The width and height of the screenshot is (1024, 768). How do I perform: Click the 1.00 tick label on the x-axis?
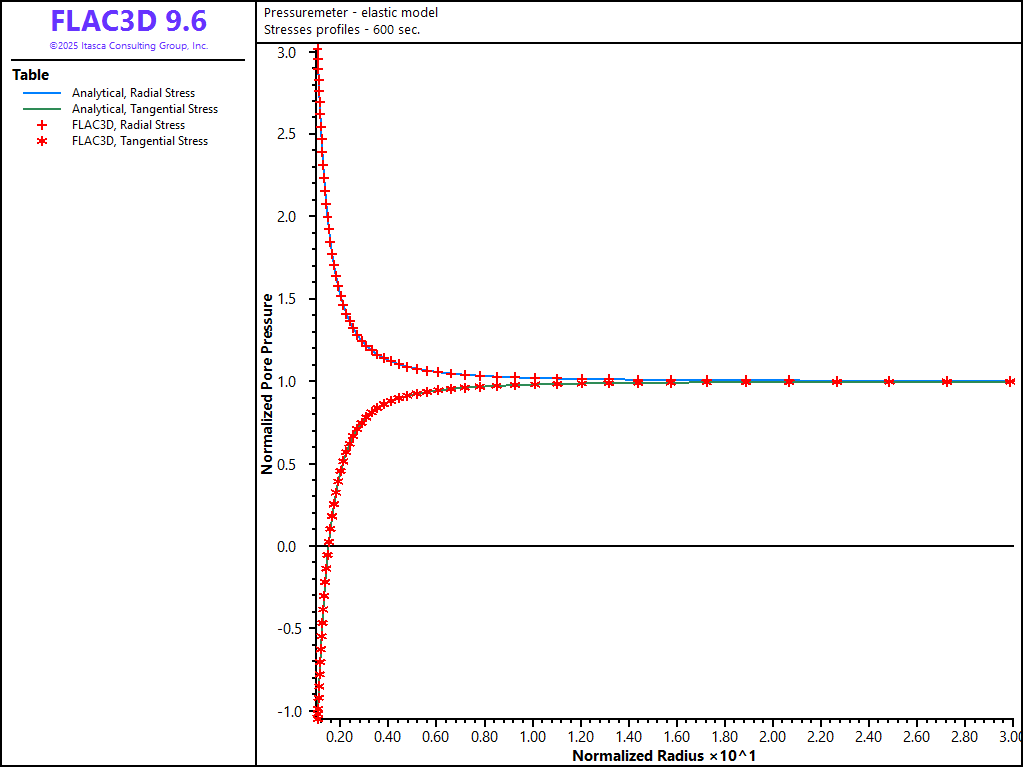532,737
